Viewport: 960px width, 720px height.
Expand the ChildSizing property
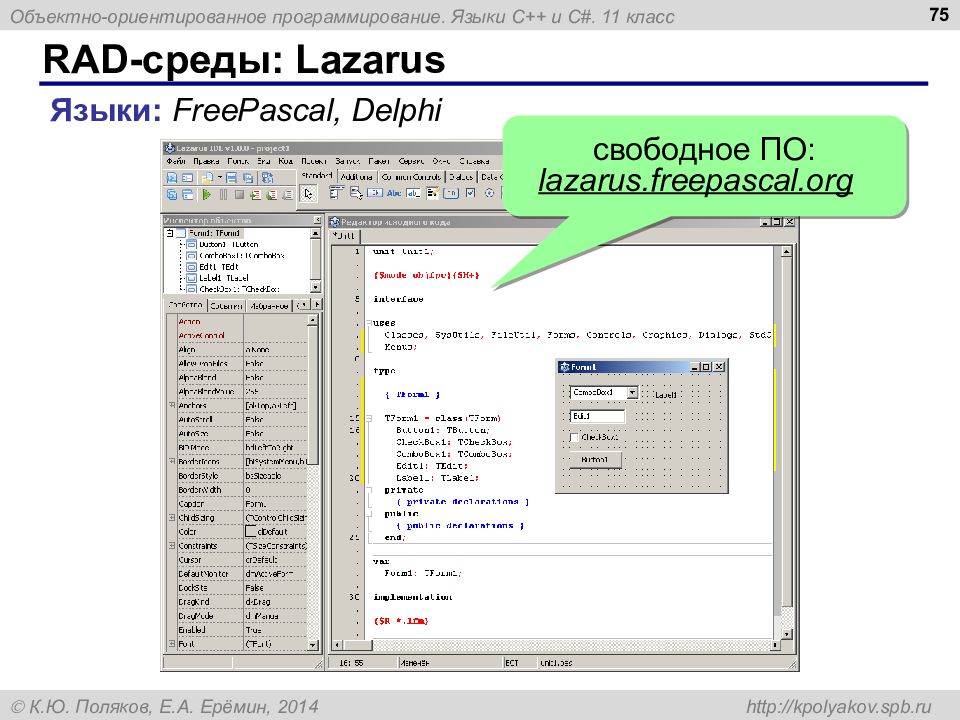[172, 517]
